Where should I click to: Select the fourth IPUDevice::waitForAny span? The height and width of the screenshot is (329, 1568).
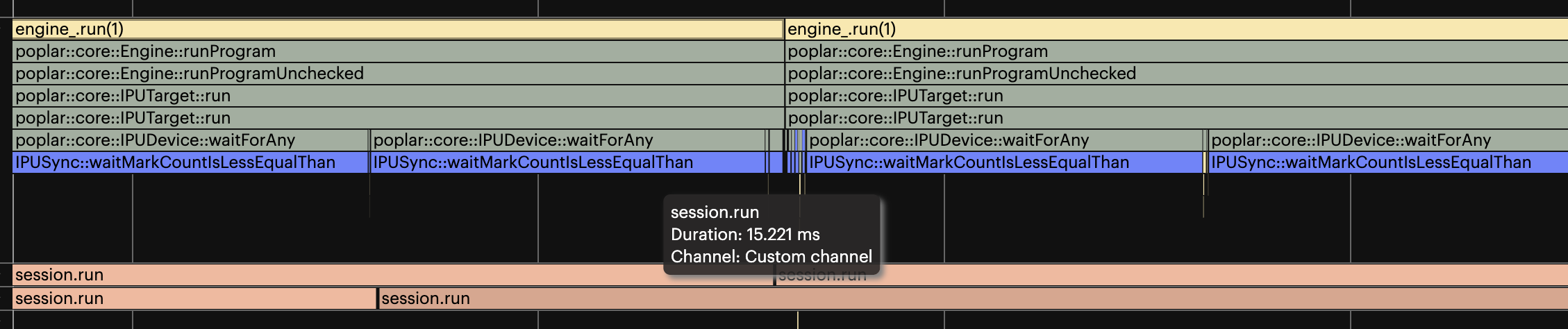[1388, 140]
